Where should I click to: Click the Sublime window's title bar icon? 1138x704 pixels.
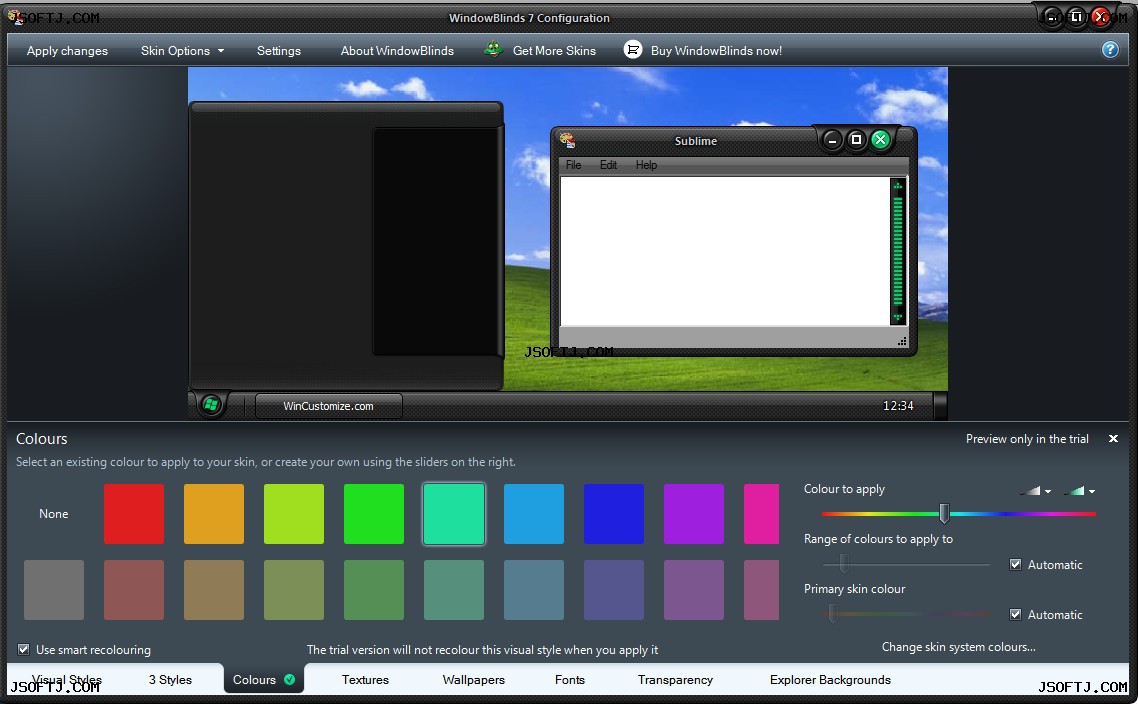pos(568,140)
